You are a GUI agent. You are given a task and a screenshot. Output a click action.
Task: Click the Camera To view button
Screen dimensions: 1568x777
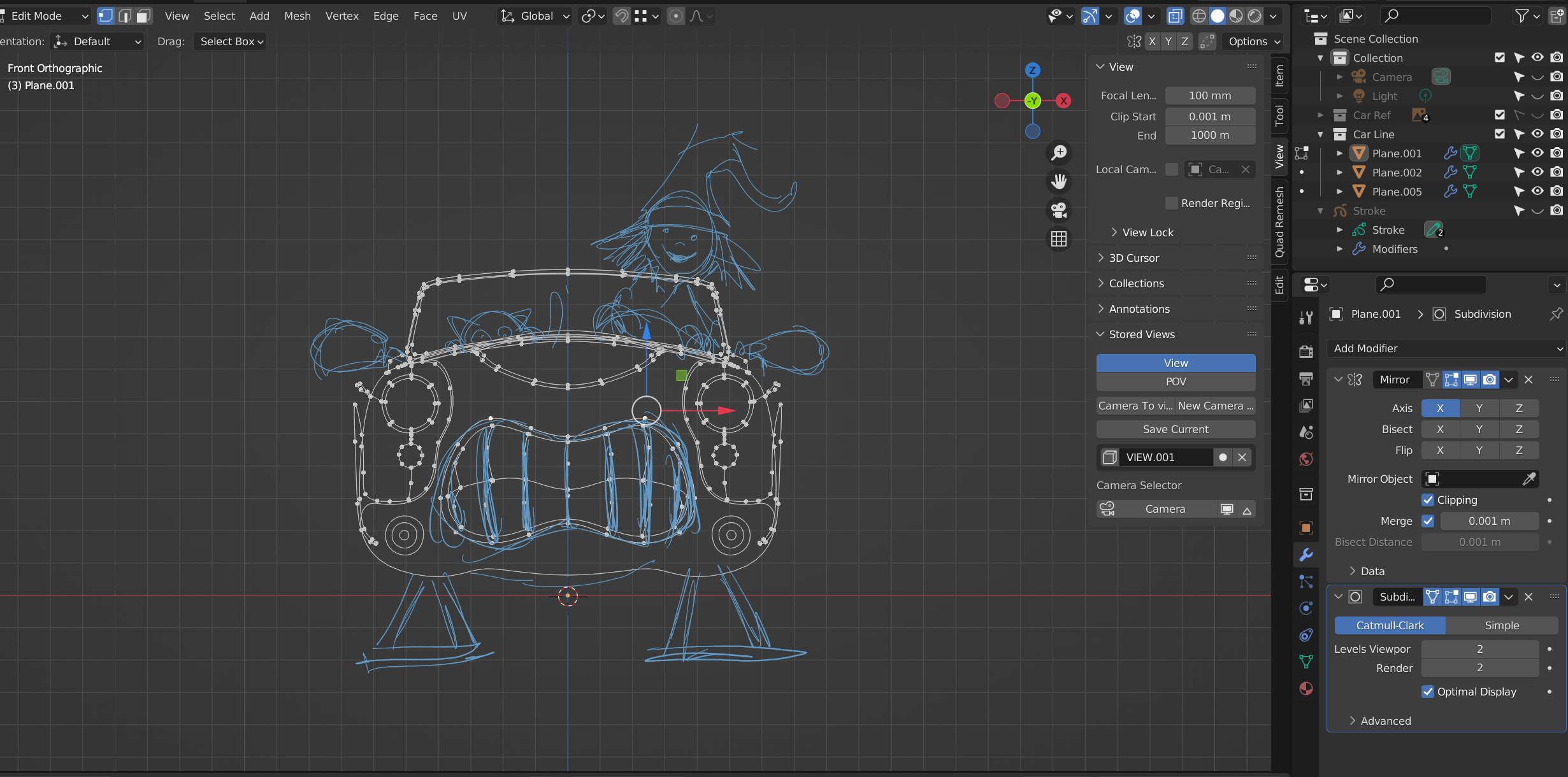pos(1136,406)
